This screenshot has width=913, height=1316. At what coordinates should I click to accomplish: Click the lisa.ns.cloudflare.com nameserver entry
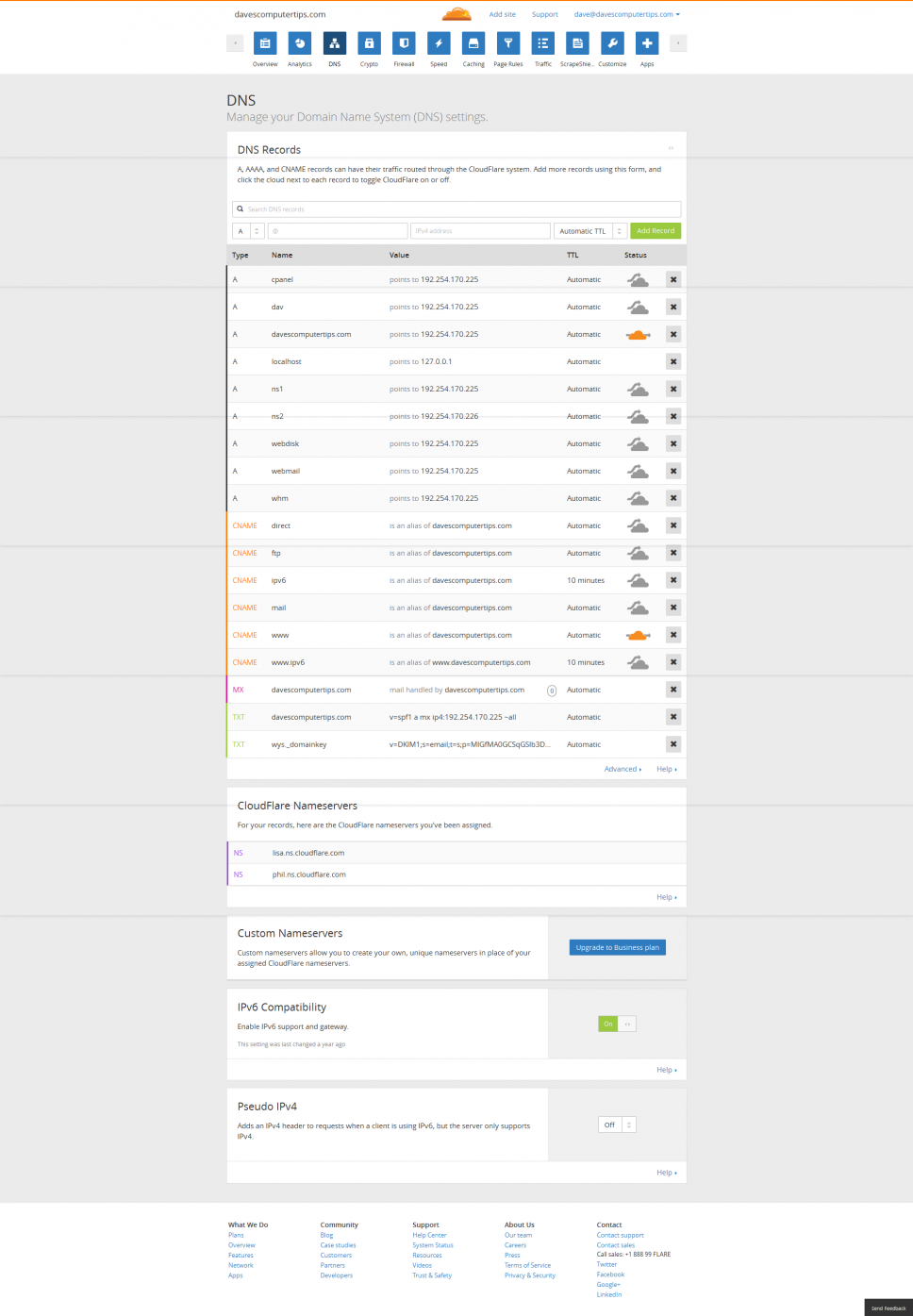click(308, 853)
